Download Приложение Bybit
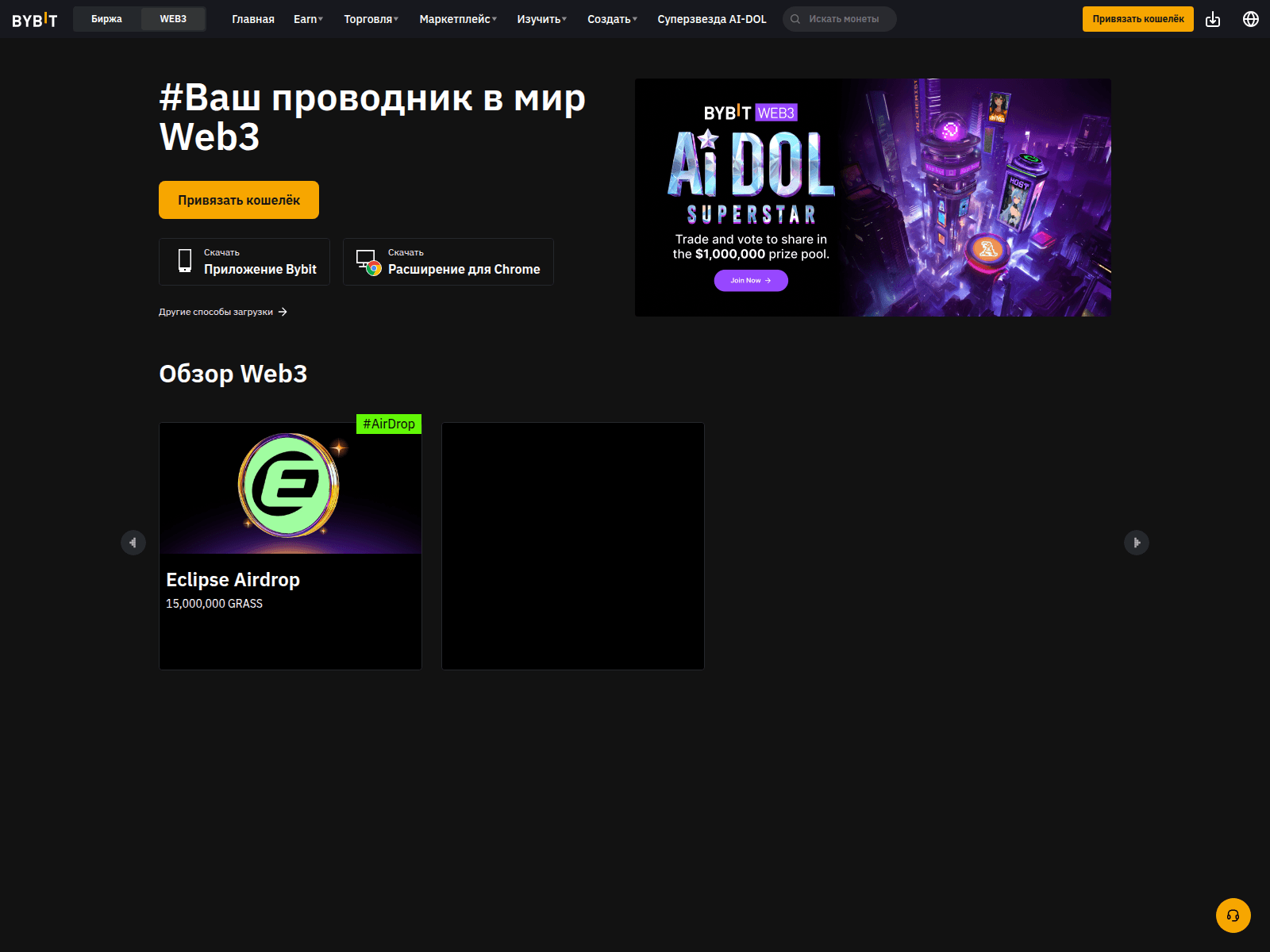Image resolution: width=1270 pixels, height=952 pixels. pyautogui.click(x=244, y=262)
